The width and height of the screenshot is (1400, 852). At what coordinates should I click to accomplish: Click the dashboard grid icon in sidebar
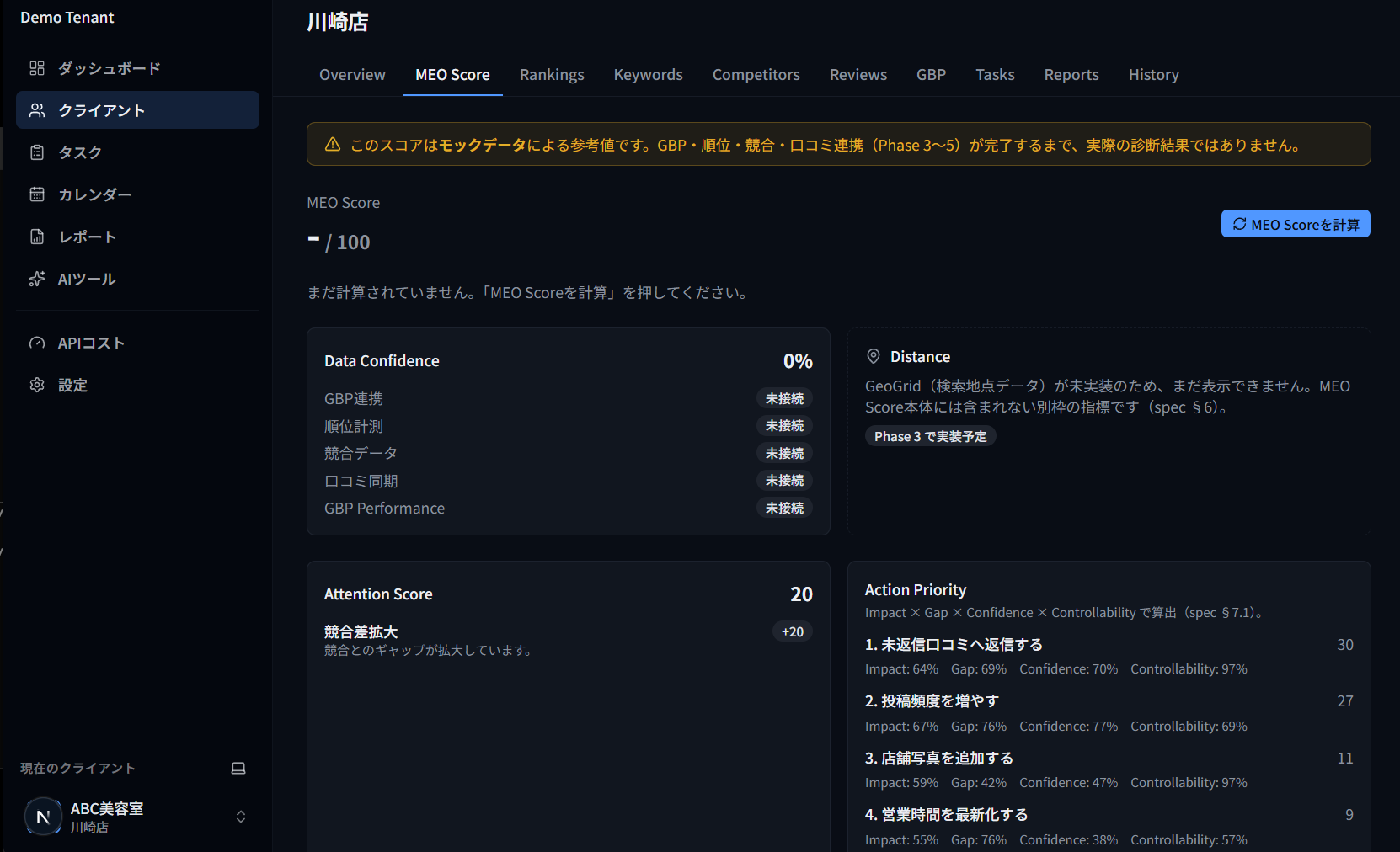(37, 68)
